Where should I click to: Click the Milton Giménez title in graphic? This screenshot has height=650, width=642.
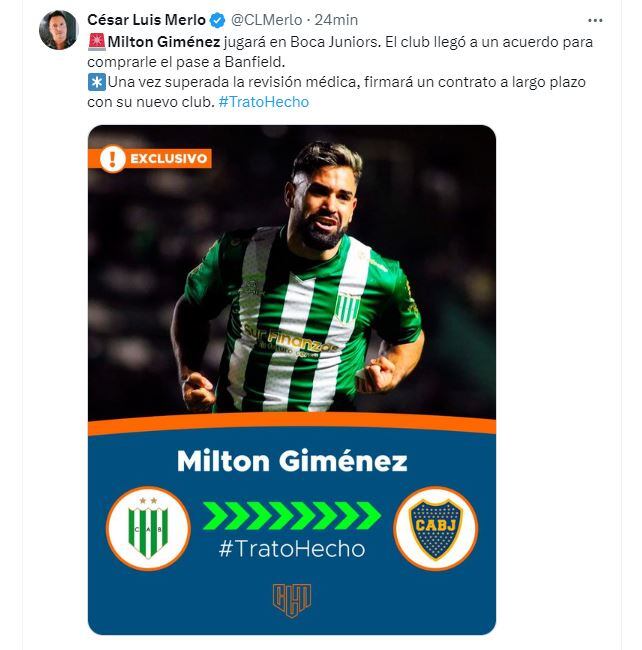[x=292, y=461]
